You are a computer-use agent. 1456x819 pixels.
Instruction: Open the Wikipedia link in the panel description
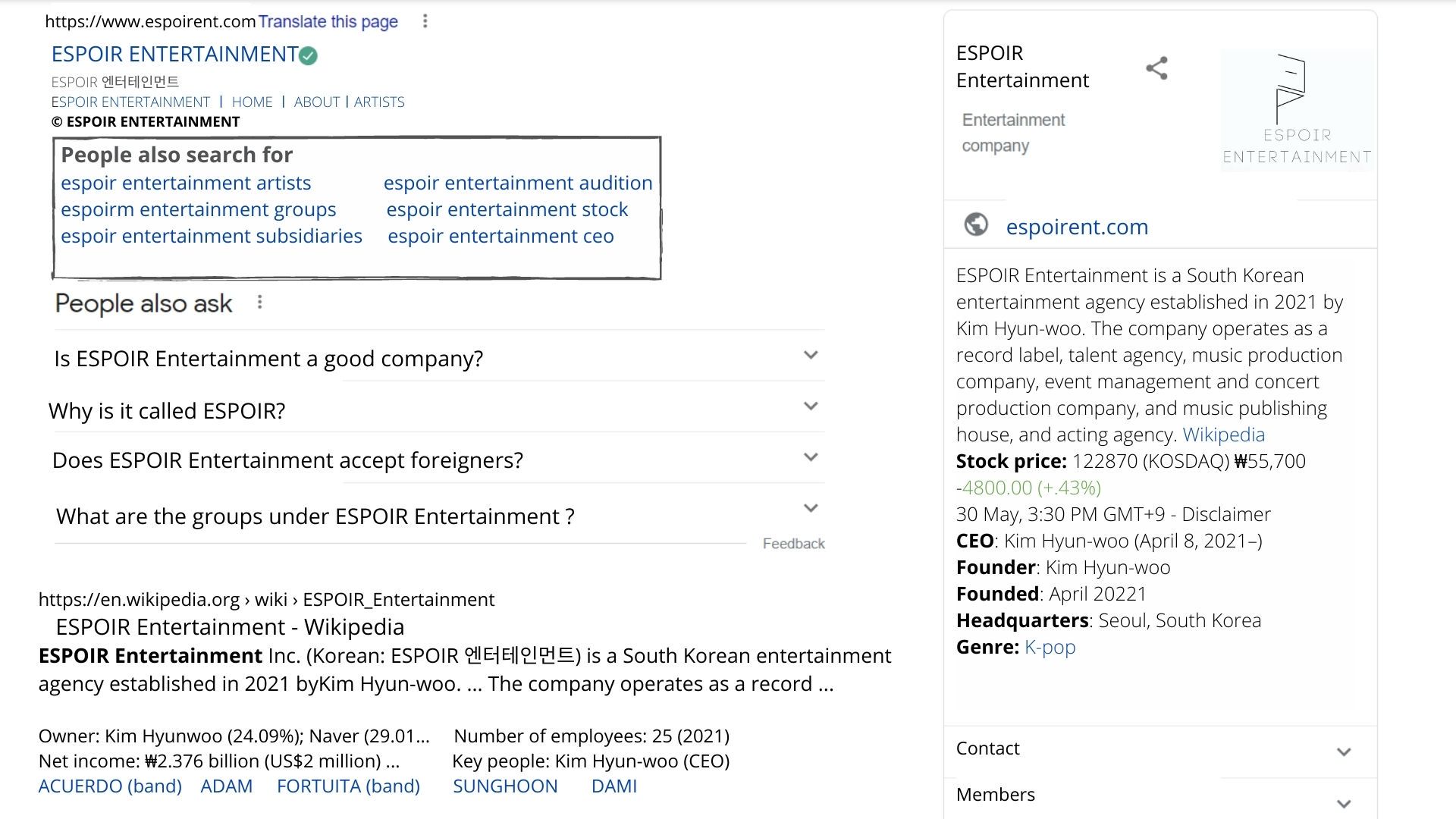1223,435
